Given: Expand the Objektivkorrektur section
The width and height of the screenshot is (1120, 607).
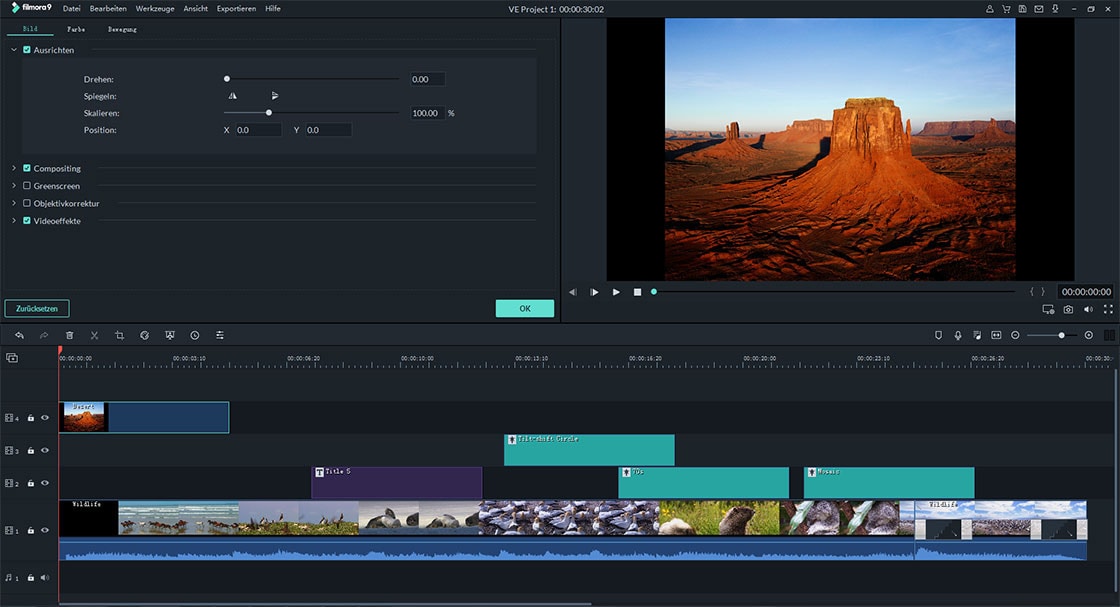Looking at the screenshot, I should point(14,204).
